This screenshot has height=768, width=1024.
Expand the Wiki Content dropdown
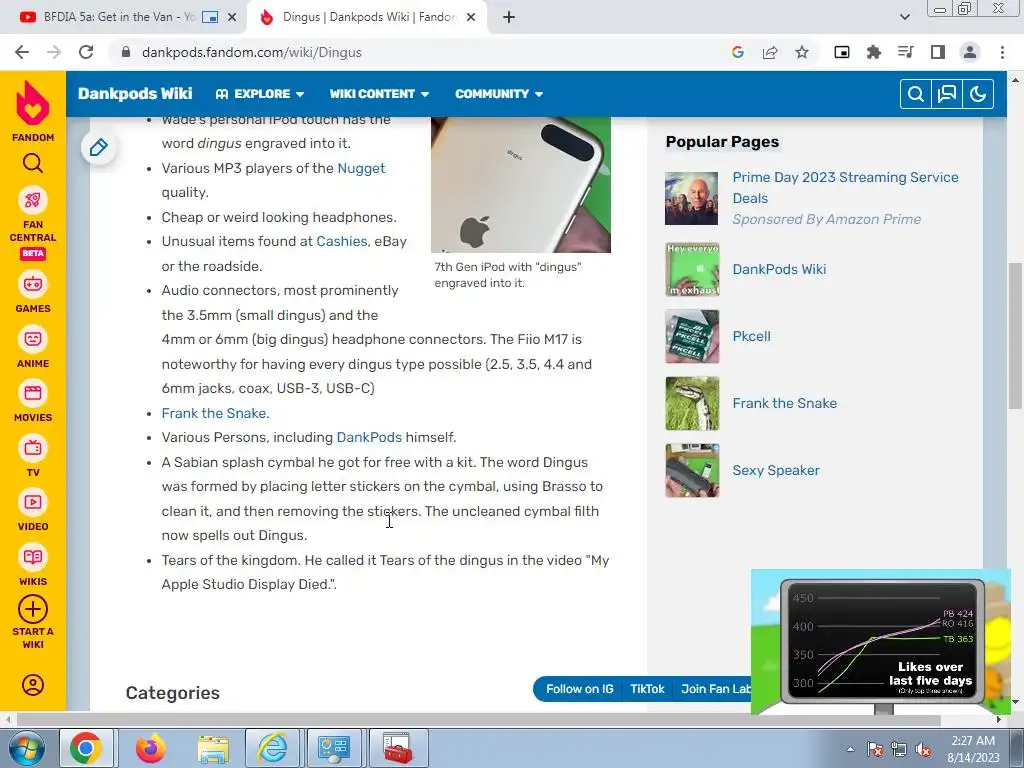pyautogui.click(x=379, y=94)
